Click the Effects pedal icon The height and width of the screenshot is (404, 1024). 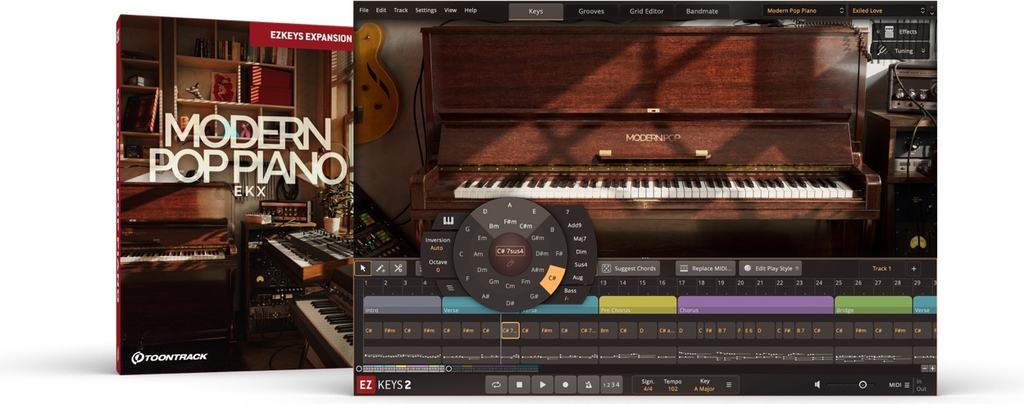click(x=888, y=31)
